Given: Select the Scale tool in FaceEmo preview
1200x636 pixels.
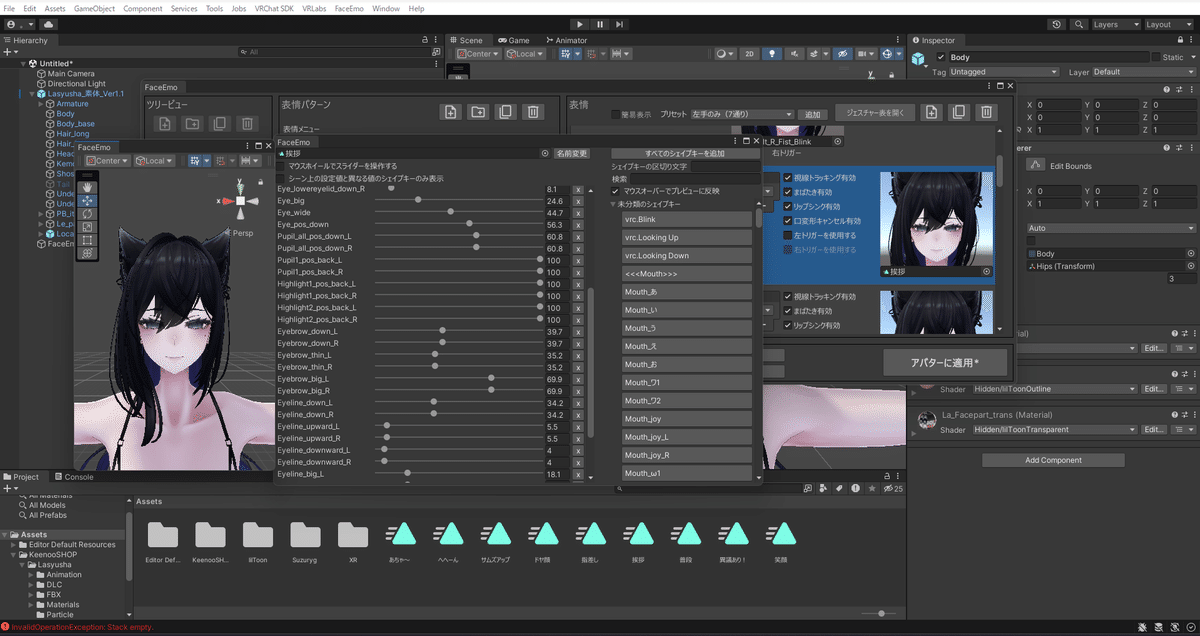Looking at the screenshot, I should tap(88, 226).
